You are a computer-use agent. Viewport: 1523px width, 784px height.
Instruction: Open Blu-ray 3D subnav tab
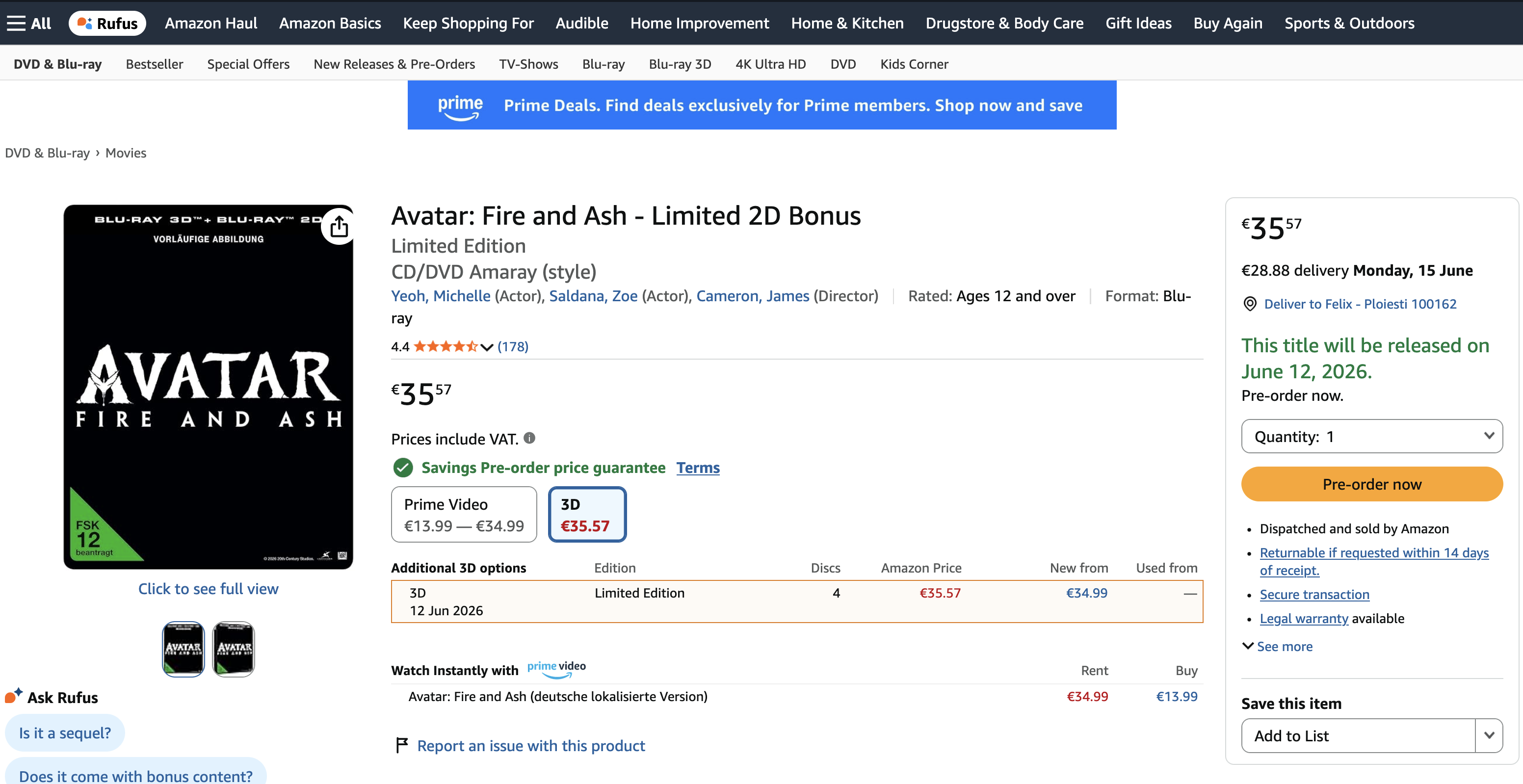click(x=680, y=64)
